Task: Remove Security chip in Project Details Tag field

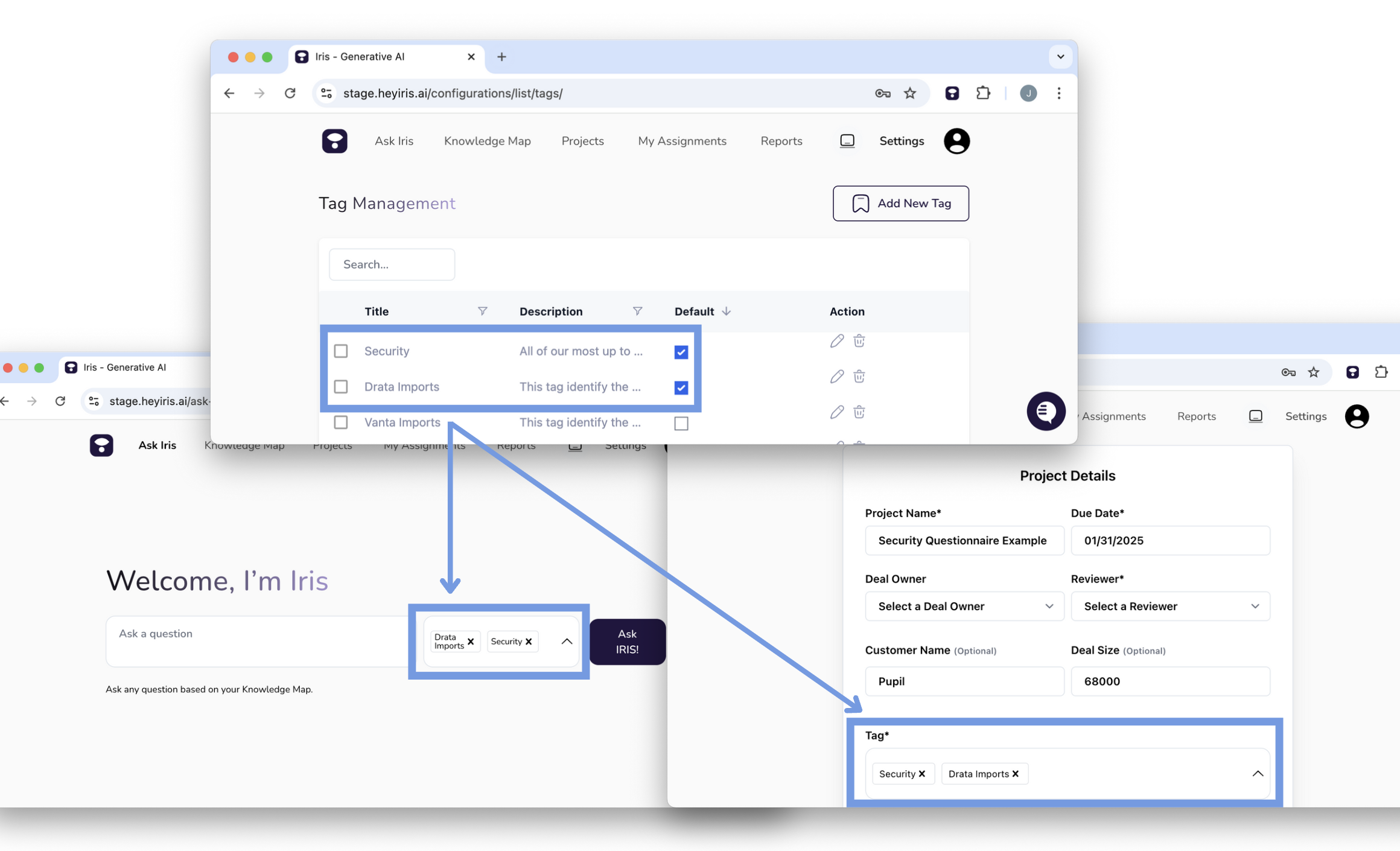Action: coord(922,774)
